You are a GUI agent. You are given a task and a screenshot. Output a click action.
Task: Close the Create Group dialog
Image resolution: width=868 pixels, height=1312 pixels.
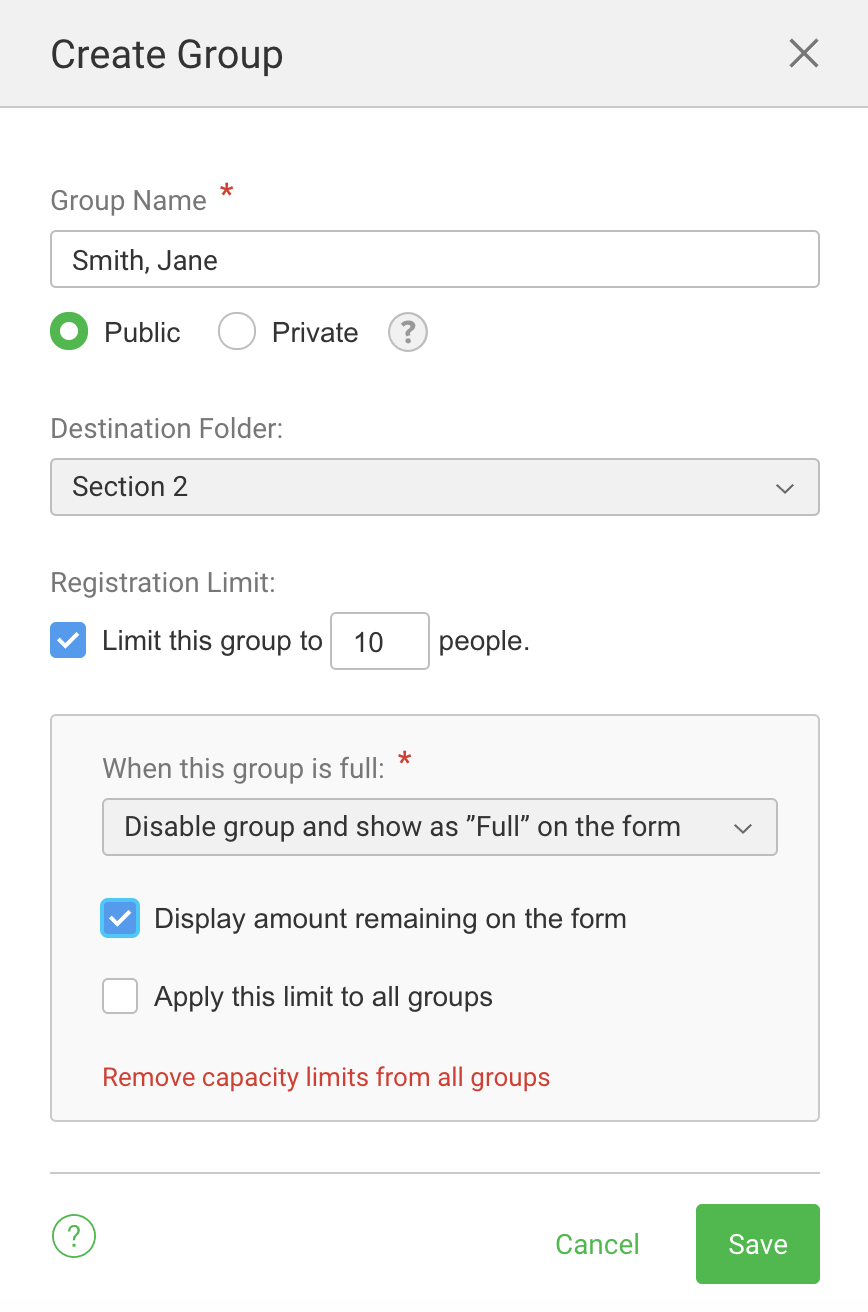[804, 54]
